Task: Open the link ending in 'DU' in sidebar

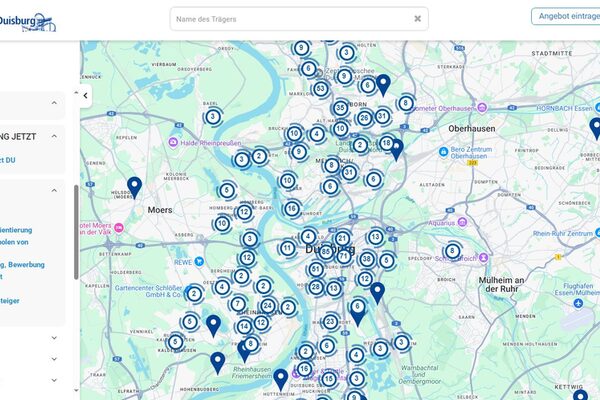Action: click(8, 159)
